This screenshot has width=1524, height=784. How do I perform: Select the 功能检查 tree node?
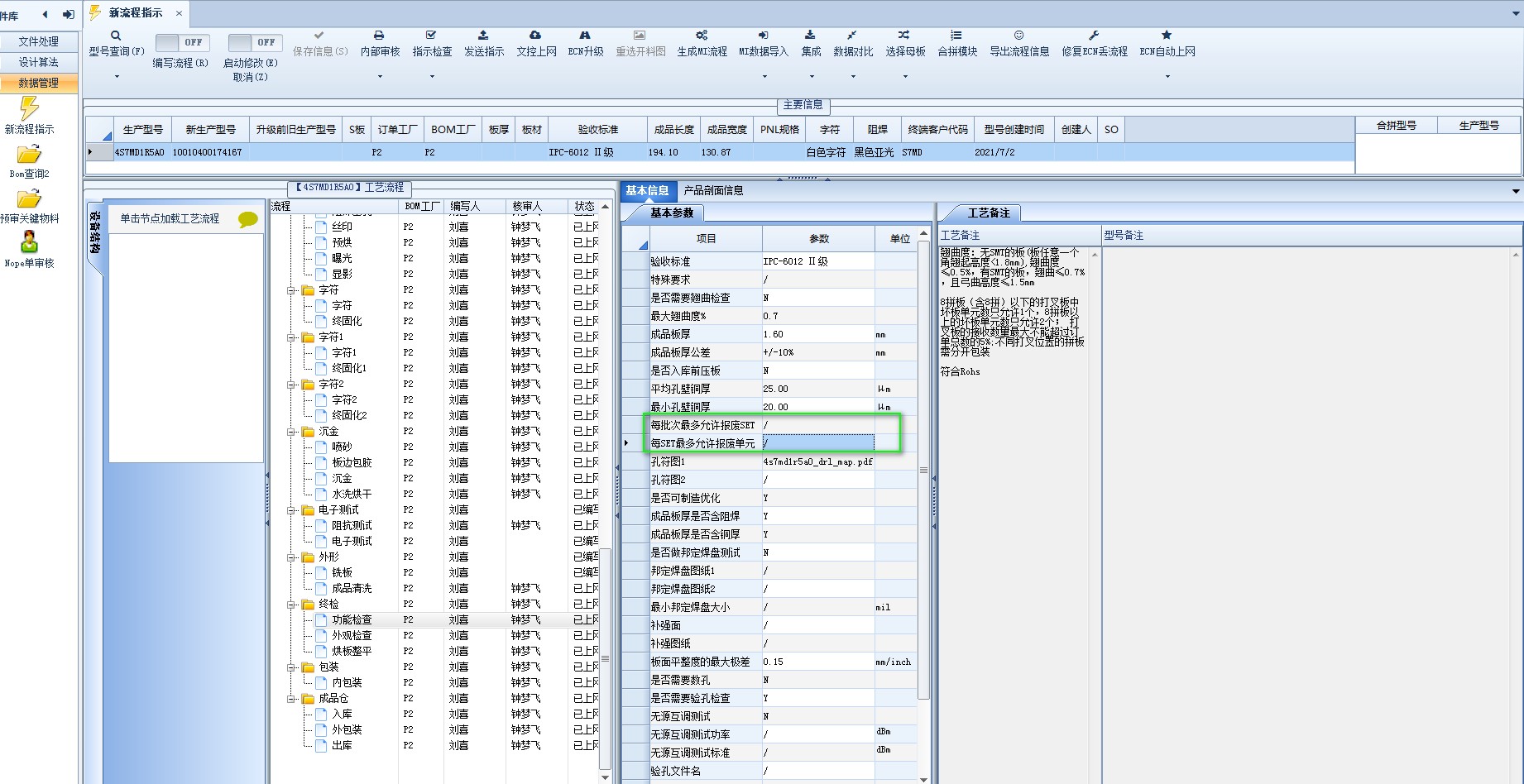352,620
